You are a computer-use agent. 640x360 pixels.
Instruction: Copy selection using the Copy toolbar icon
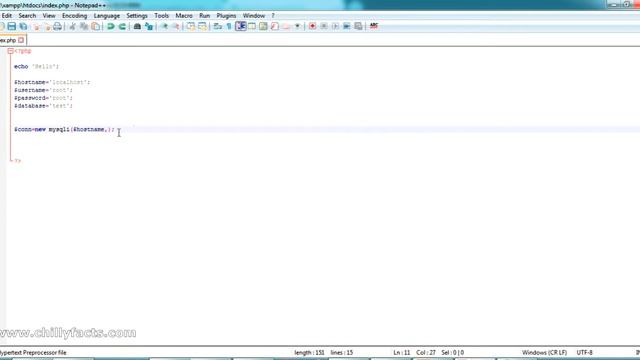84,27
